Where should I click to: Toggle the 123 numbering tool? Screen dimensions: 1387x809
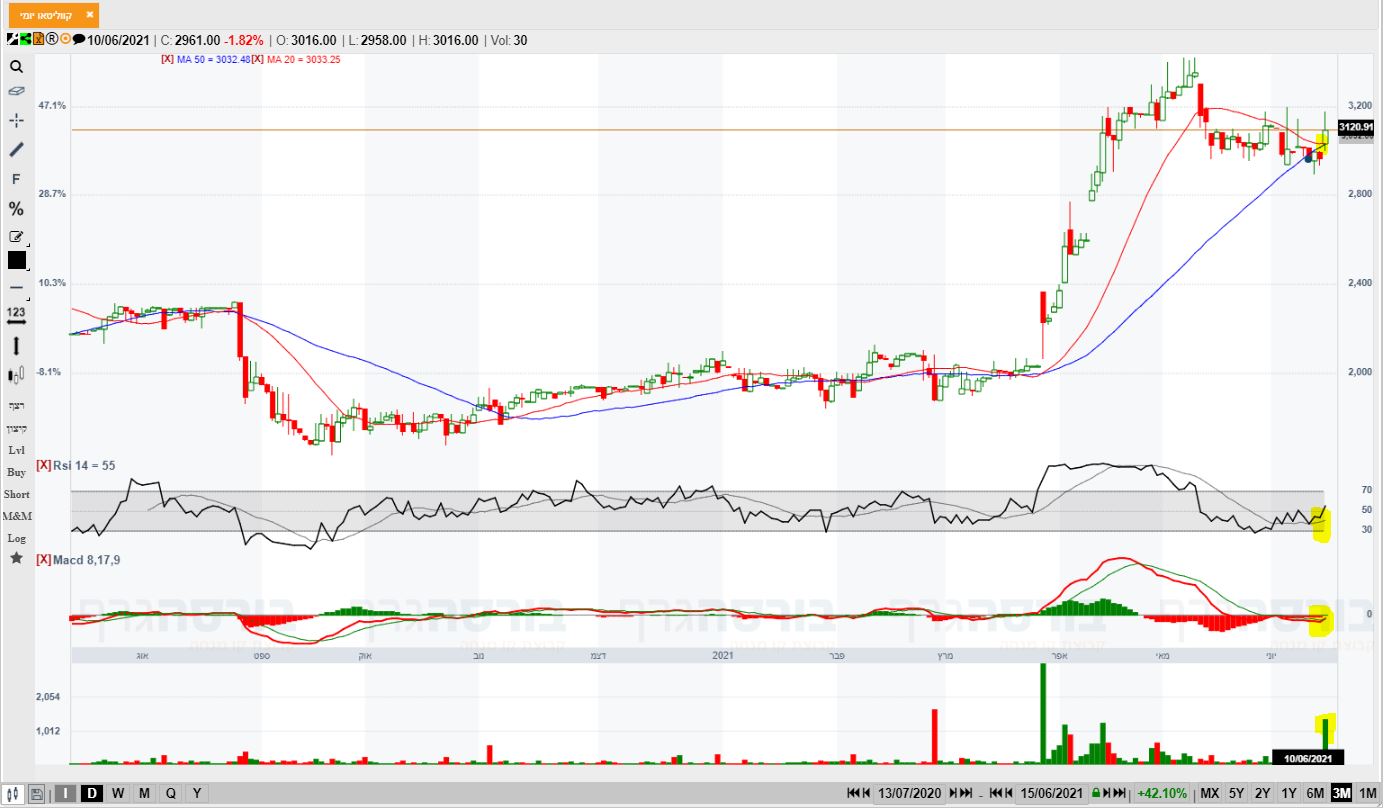click(x=16, y=314)
